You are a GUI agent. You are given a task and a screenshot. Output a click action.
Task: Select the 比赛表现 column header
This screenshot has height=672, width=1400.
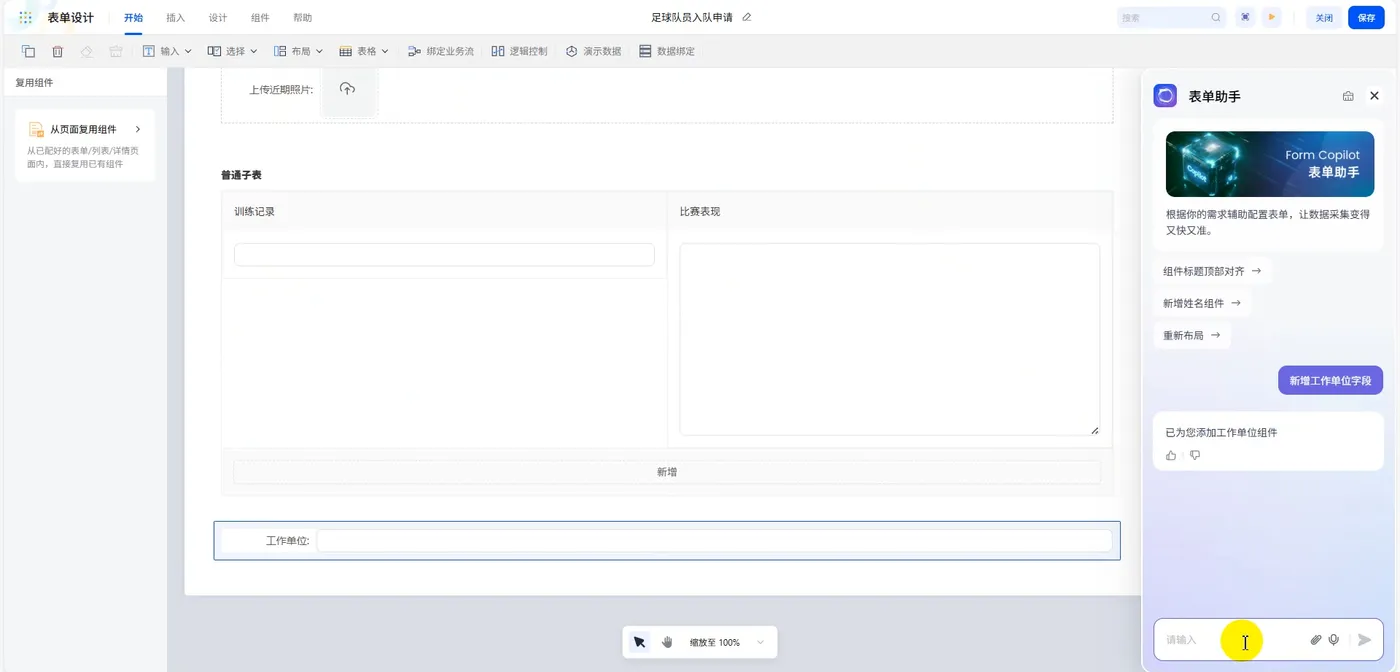[x=700, y=211]
